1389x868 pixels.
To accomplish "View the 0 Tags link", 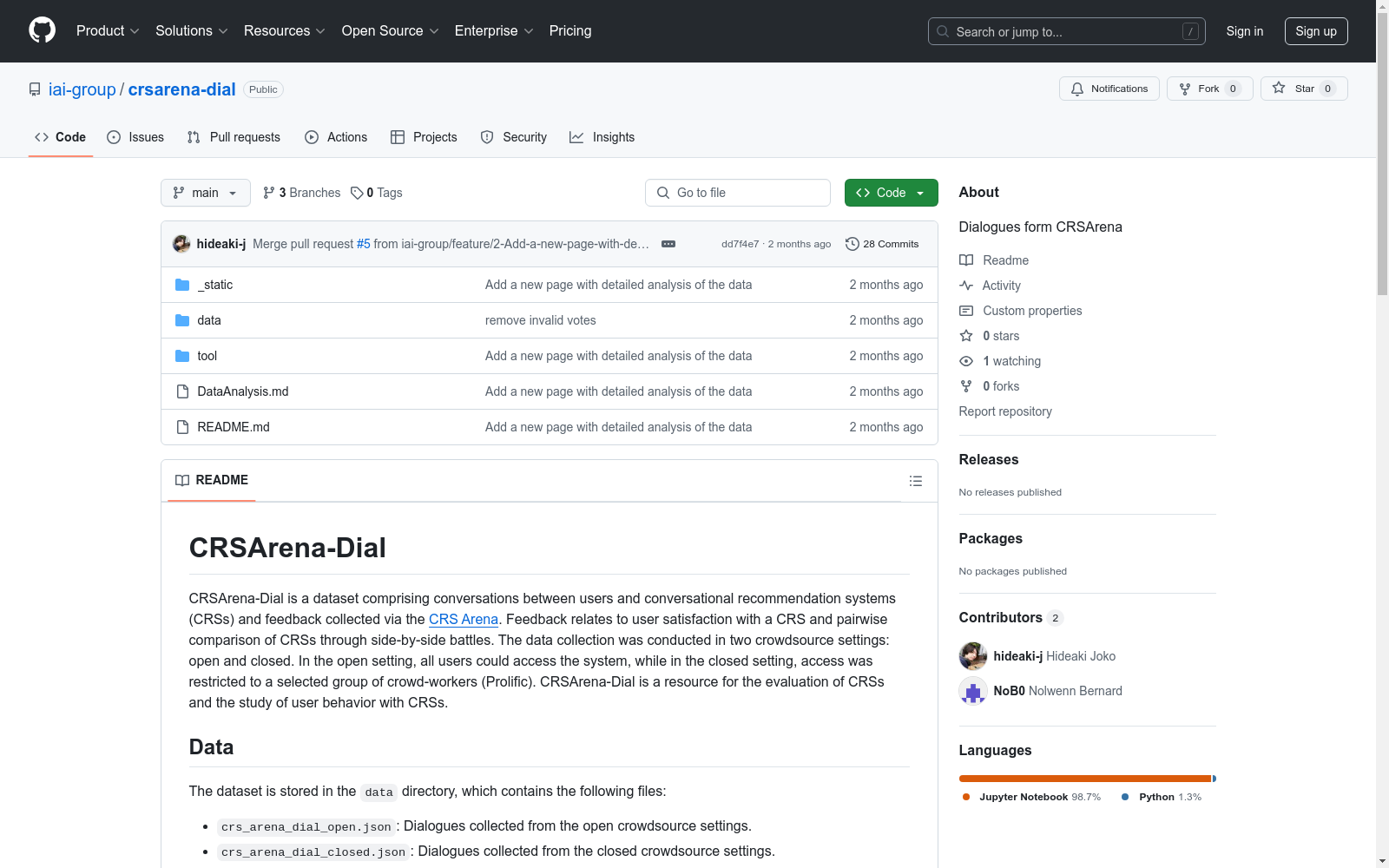I will (x=377, y=193).
